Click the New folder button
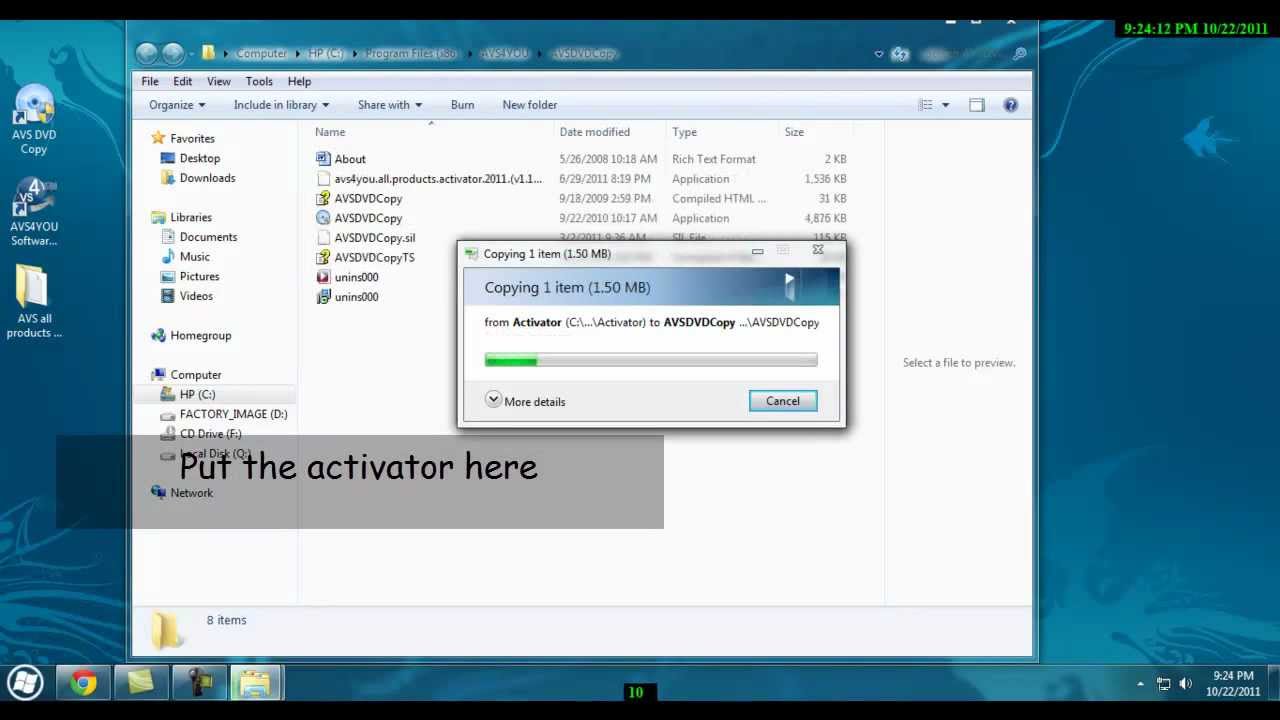The image size is (1280, 720). pos(530,105)
